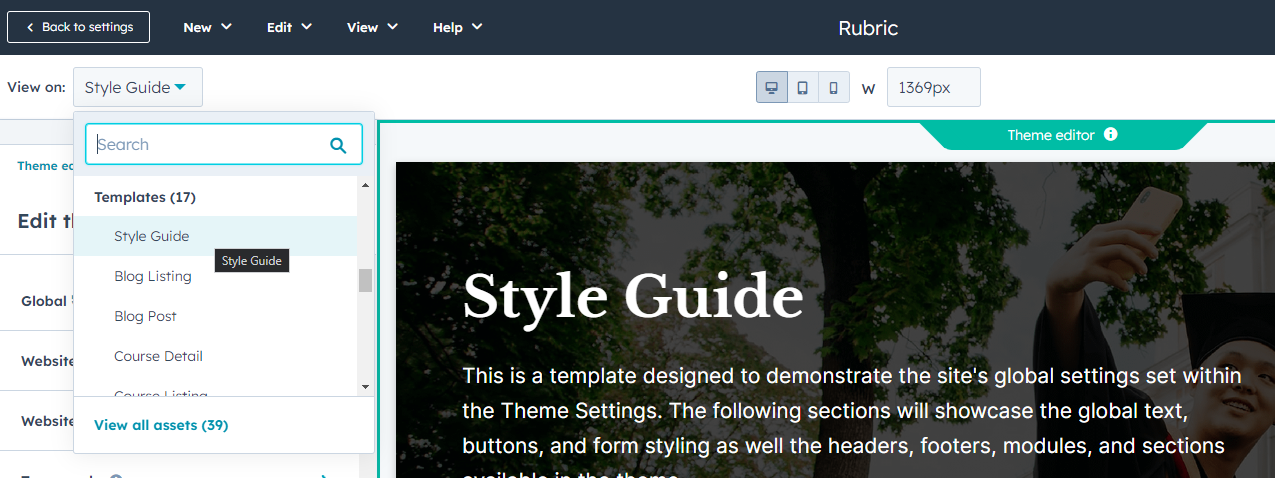Viewport: 1275px width, 478px height.
Task: Select Course Detail template
Action: (x=215, y=356)
